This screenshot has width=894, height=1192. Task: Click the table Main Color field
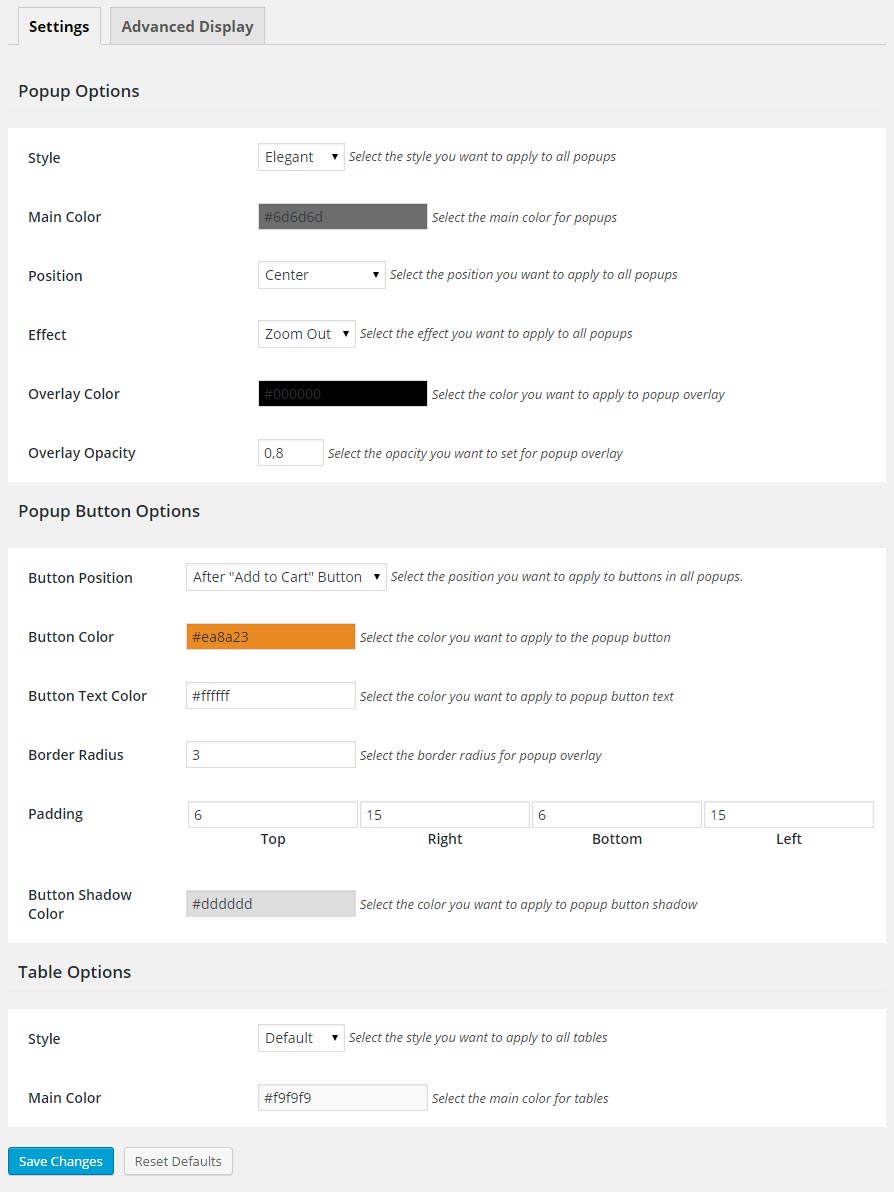click(x=342, y=1098)
